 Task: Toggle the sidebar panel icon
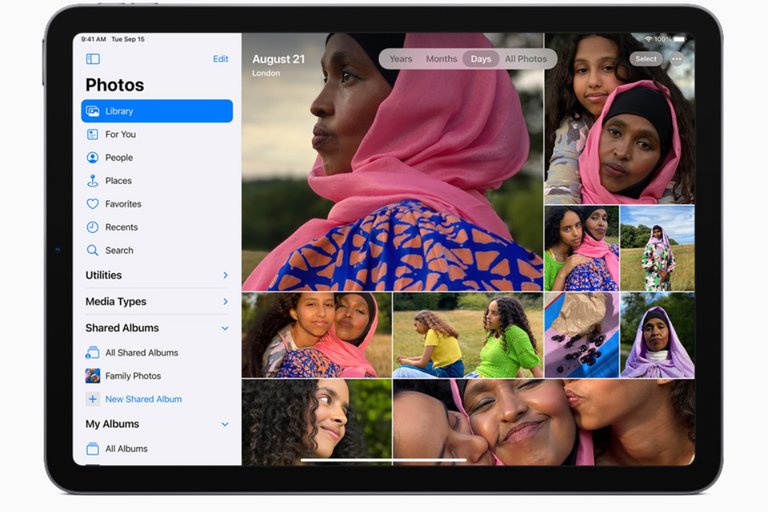[x=93, y=59]
